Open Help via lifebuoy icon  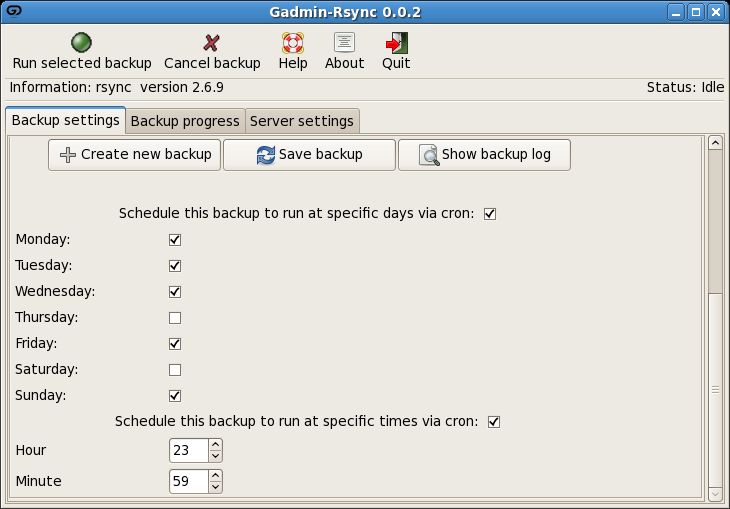pos(293,43)
